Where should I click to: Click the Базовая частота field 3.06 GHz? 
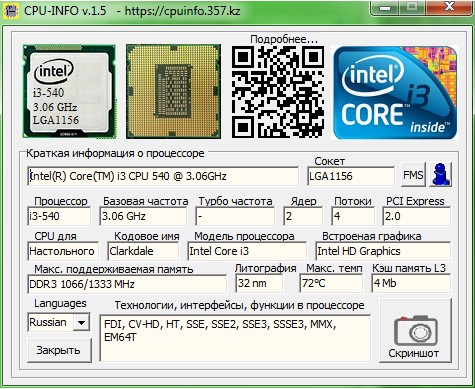(143, 216)
